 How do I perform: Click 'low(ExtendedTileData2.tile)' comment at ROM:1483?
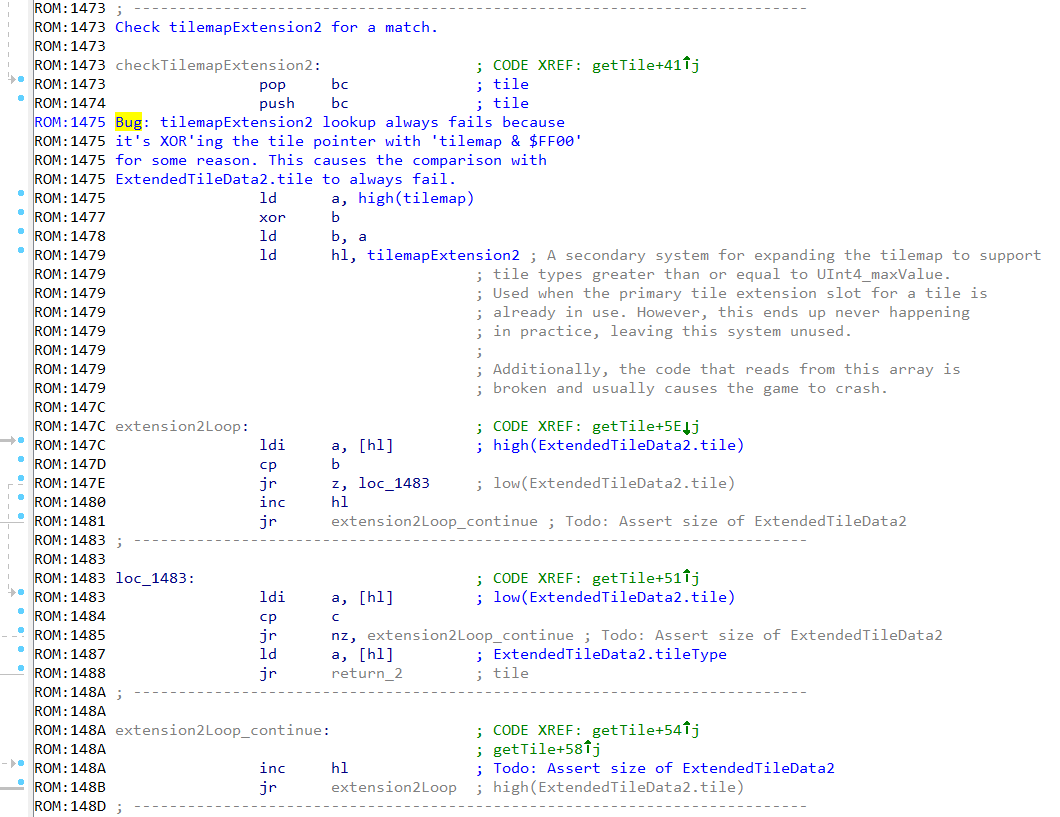pyautogui.click(x=614, y=597)
